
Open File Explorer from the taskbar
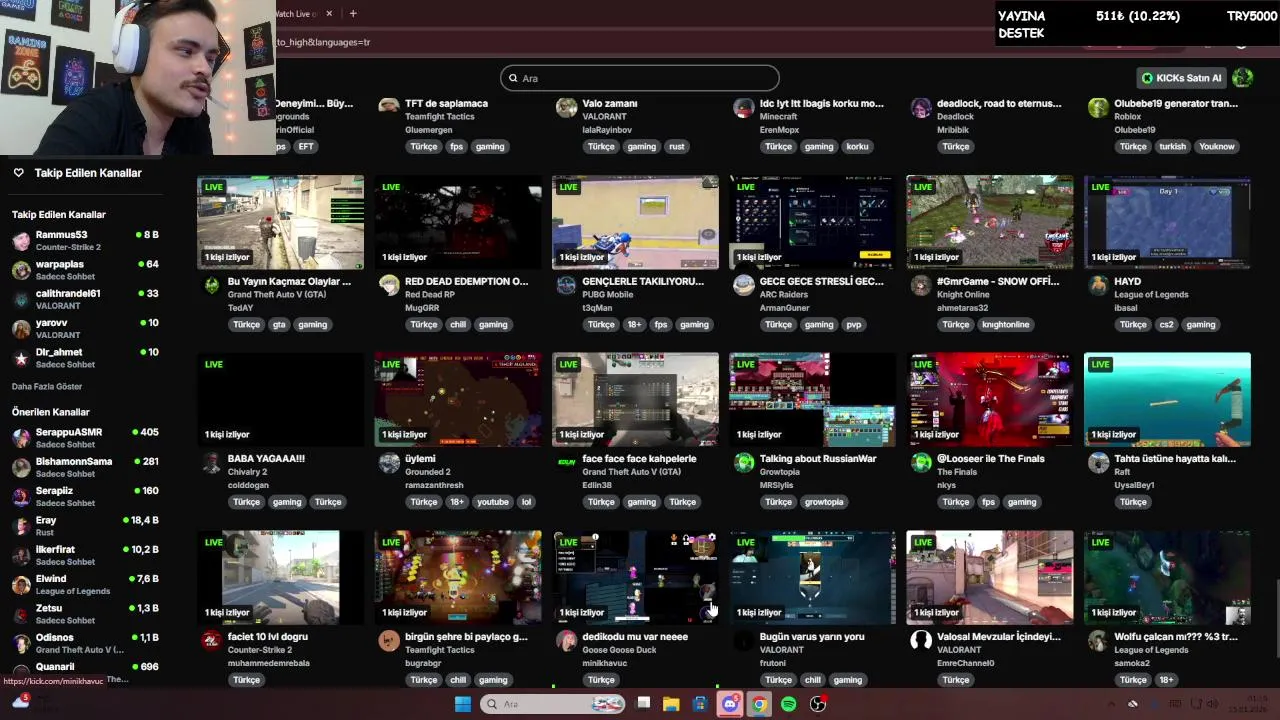(671, 704)
